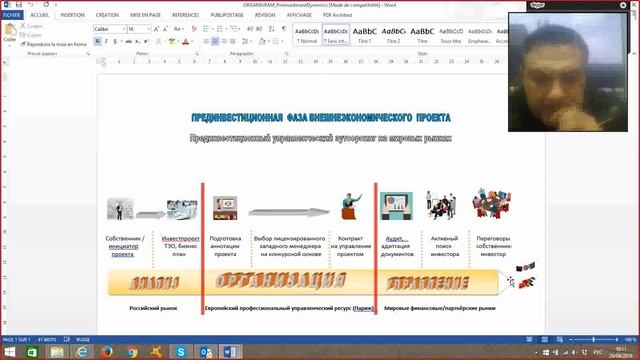Click the Copier command

click(x=31, y=35)
